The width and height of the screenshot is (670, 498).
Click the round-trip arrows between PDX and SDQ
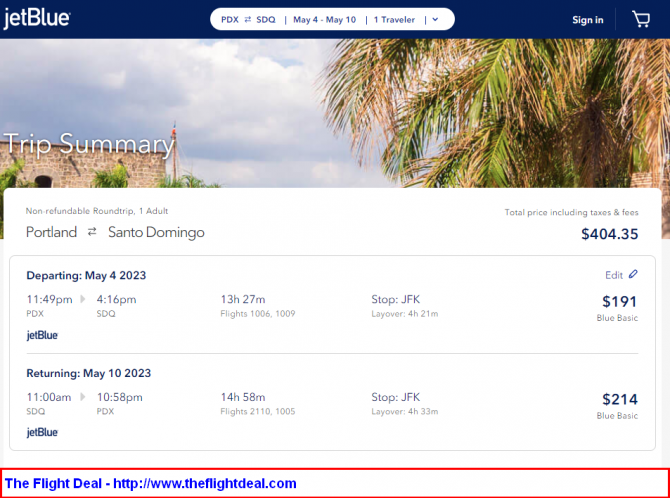(248, 20)
